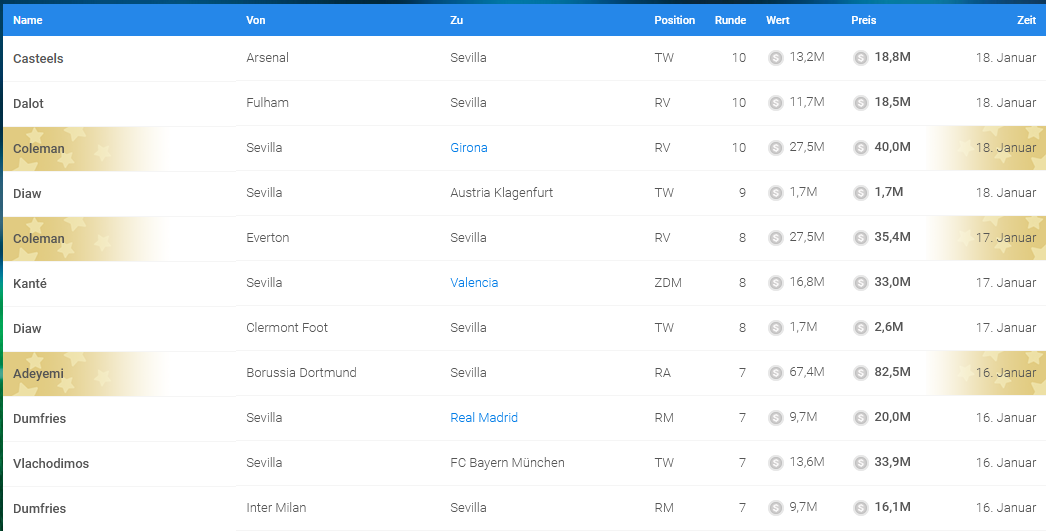Click the coin icon by Dalot's 11,7M value
The height and width of the screenshot is (531, 1046).
[x=775, y=103]
